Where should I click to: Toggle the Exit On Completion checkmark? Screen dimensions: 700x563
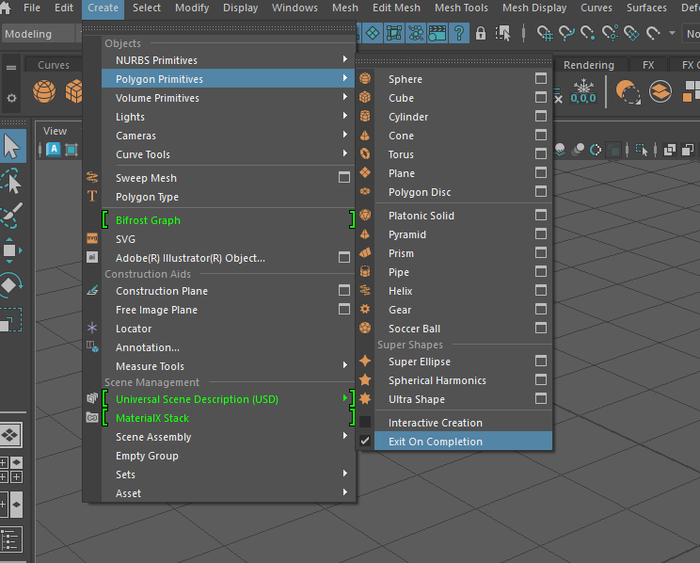click(365, 441)
